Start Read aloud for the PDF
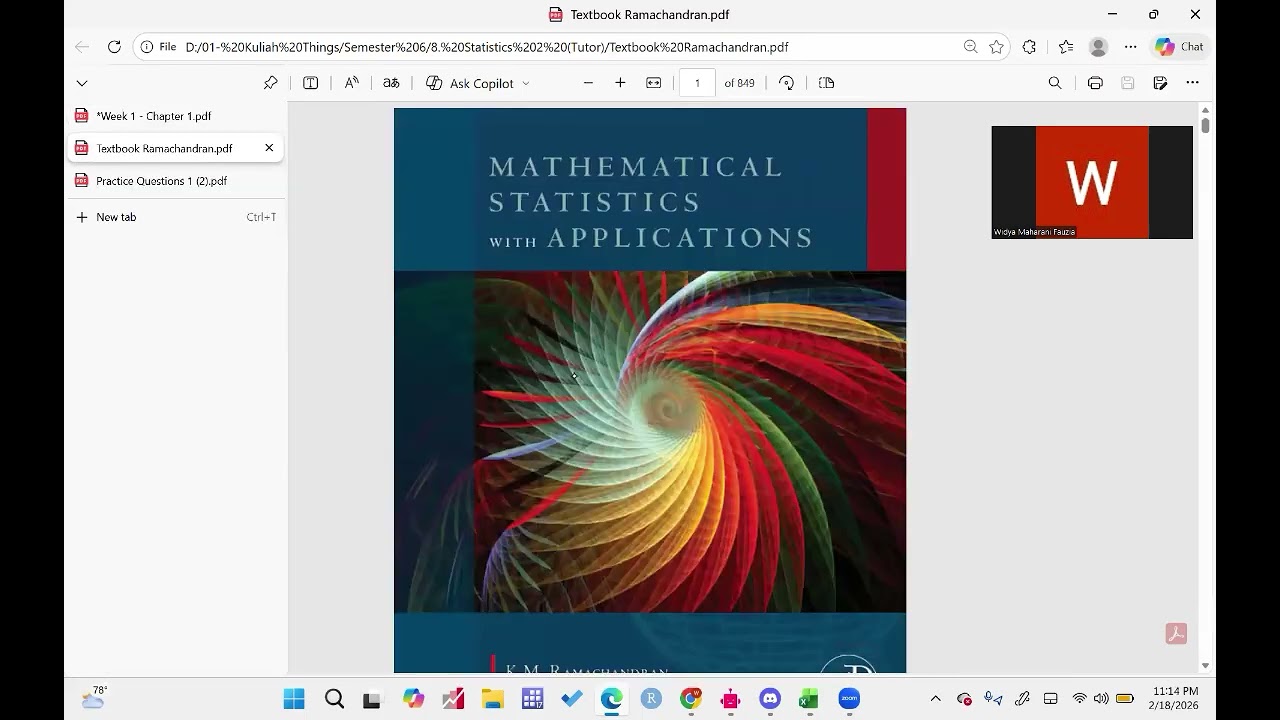The width and height of the screenshot is (1280, 720). 352,83
